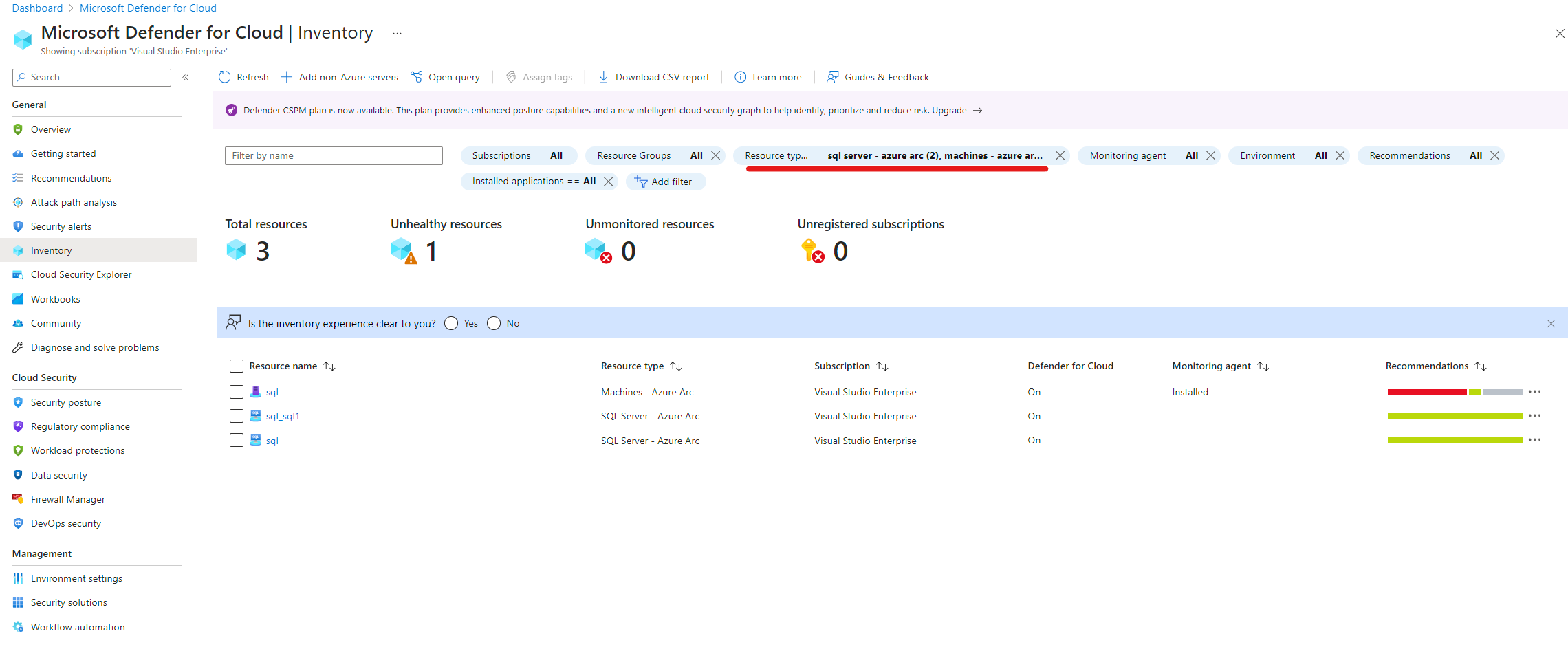Click the Getting started cloud icon
The image size is (1568, 647).
pyautogui.click(x=19, y=153)
